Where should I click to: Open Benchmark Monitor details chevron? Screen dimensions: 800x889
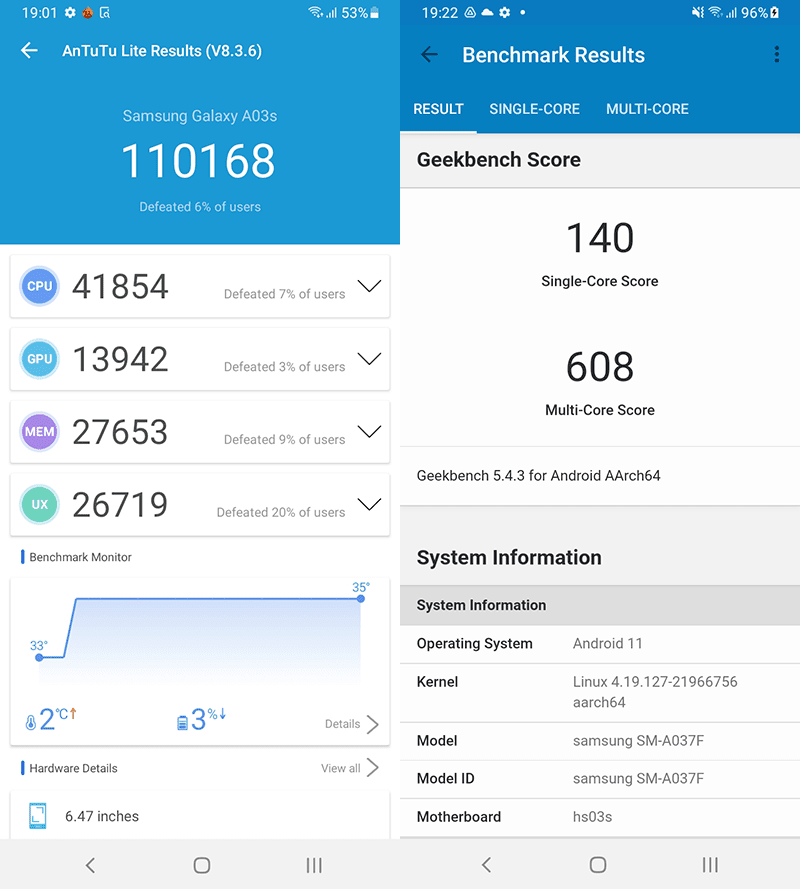373,724
